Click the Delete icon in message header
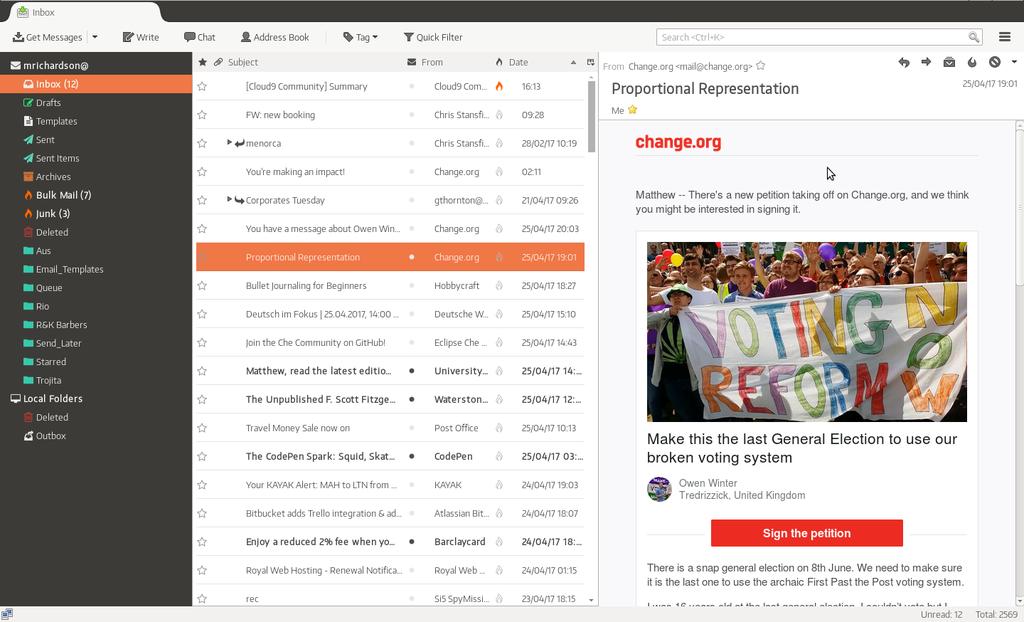The image size is (1024, 622). tap(995, 62)
